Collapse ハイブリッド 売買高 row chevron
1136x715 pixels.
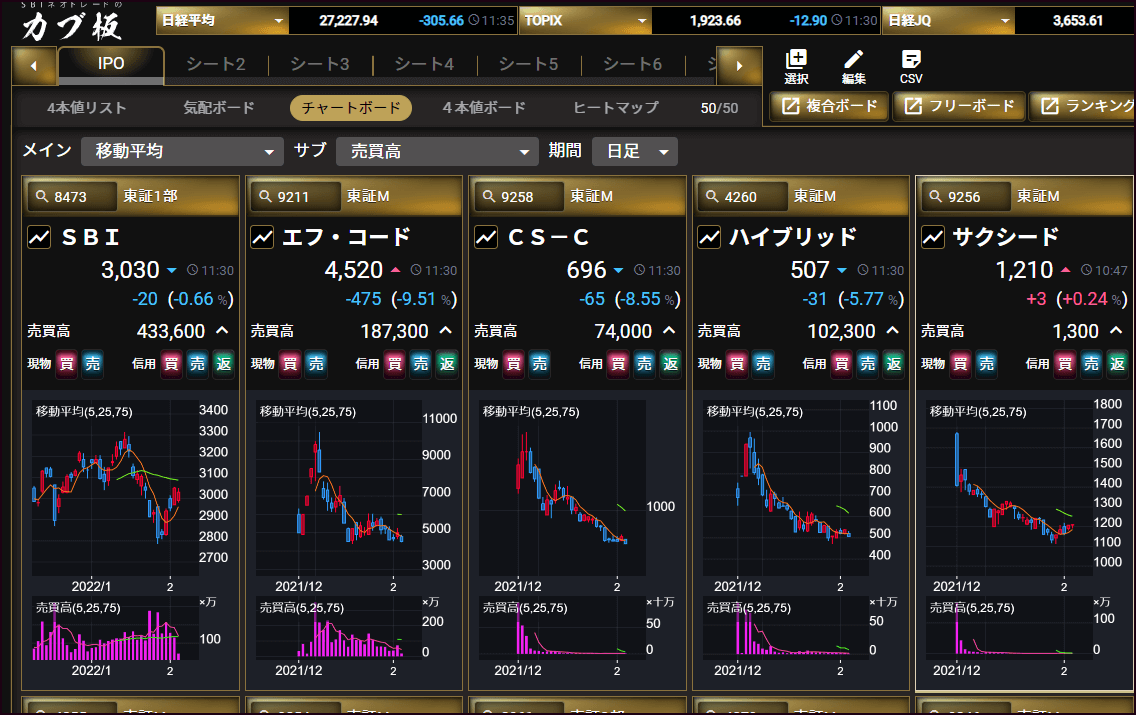[893, 331]
